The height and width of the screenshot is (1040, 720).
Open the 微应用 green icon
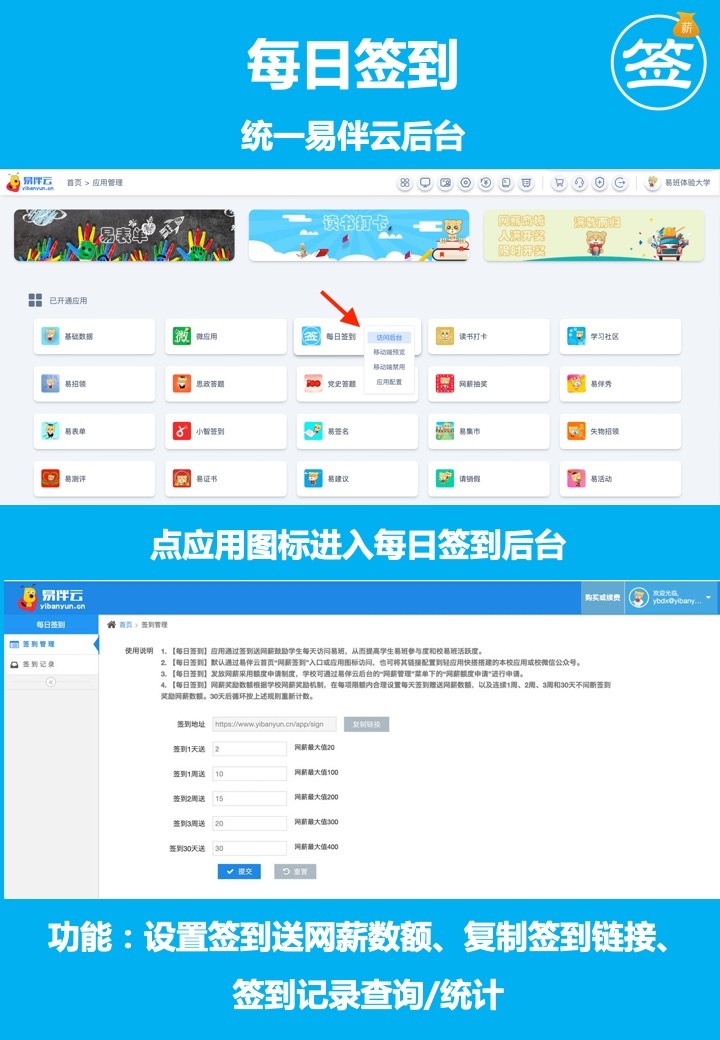[x=182, y=337]
